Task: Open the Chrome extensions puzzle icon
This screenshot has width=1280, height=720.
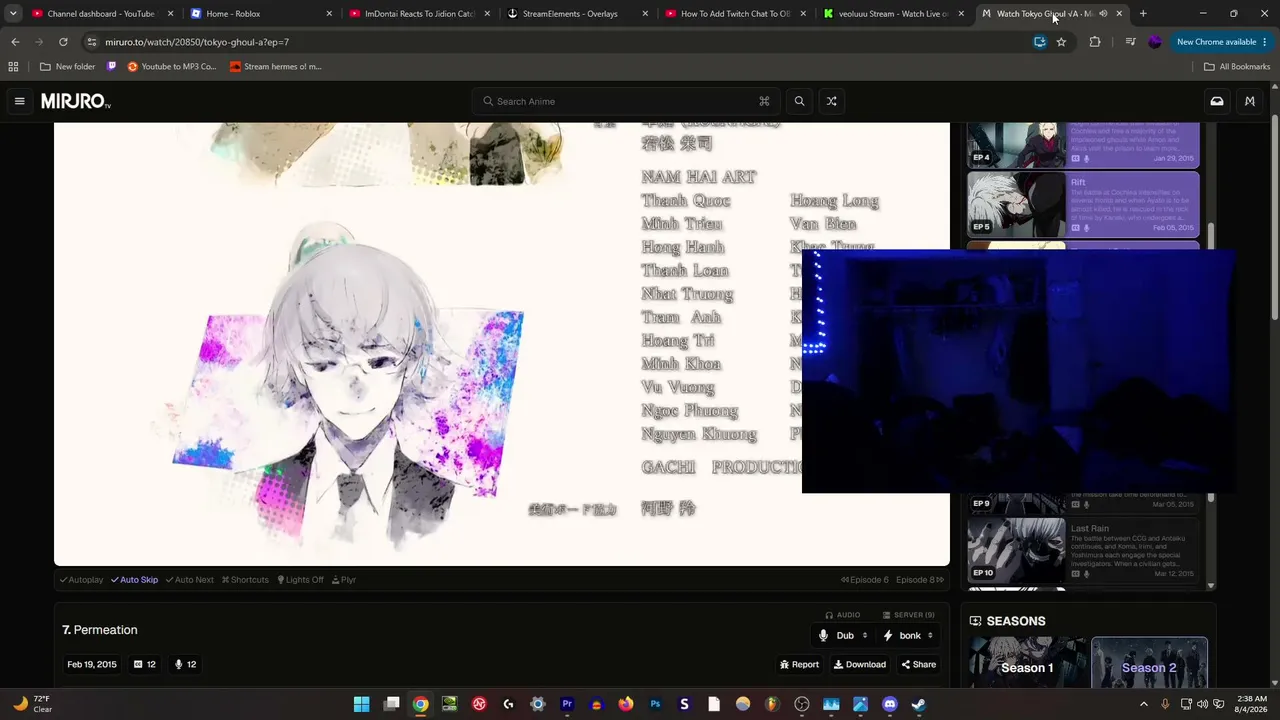Action: pyautogui.click(x=1095, y=42)
